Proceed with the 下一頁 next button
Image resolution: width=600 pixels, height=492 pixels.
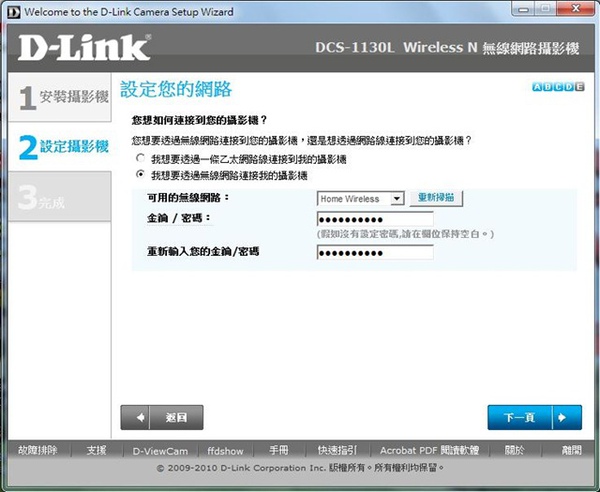click(x=535, y=417)
